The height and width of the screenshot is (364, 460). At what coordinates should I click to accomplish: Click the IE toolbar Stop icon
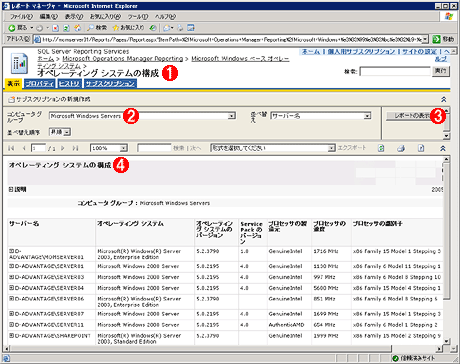56,28
